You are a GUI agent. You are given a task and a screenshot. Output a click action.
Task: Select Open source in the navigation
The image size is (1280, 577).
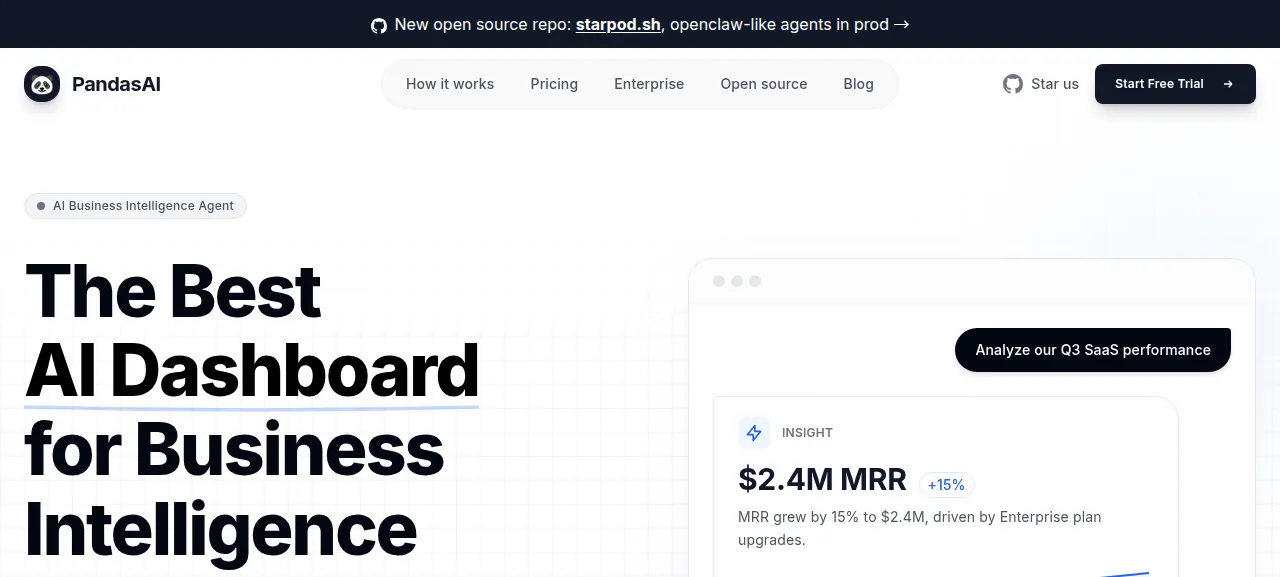coord(764,84)
